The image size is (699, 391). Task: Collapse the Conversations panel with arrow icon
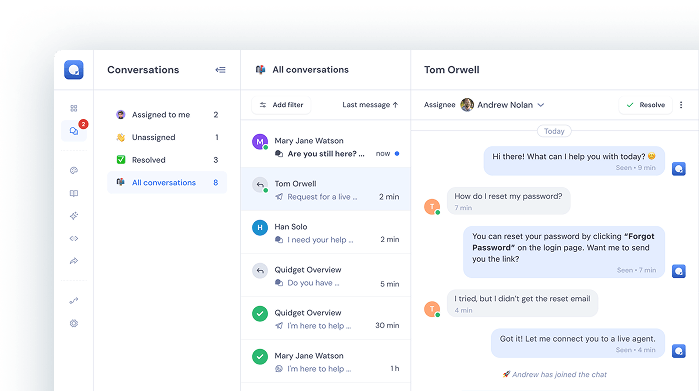220,70
